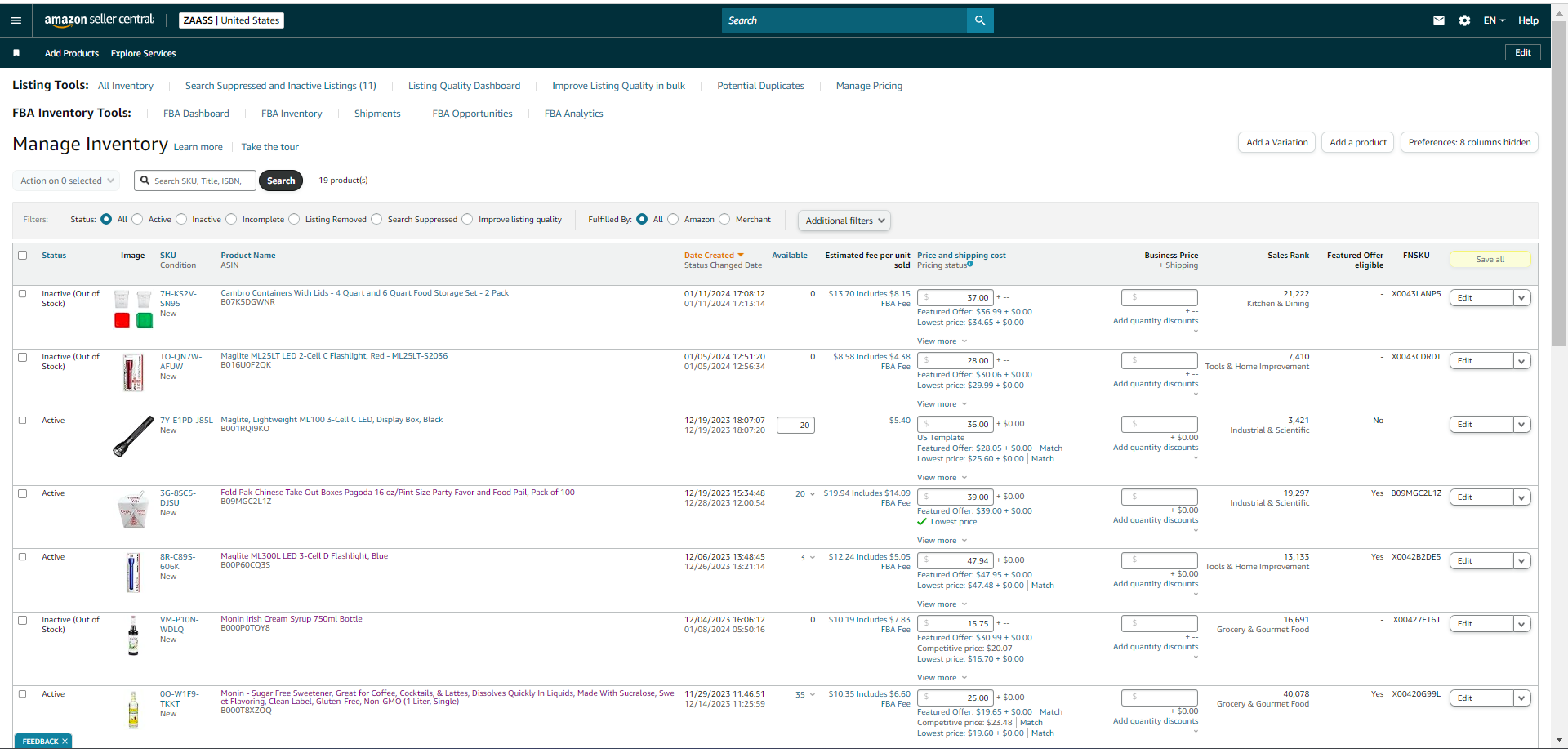Open Add Products menu item
The width and height of the screenshot is (1568, 749).
(72, 53)
